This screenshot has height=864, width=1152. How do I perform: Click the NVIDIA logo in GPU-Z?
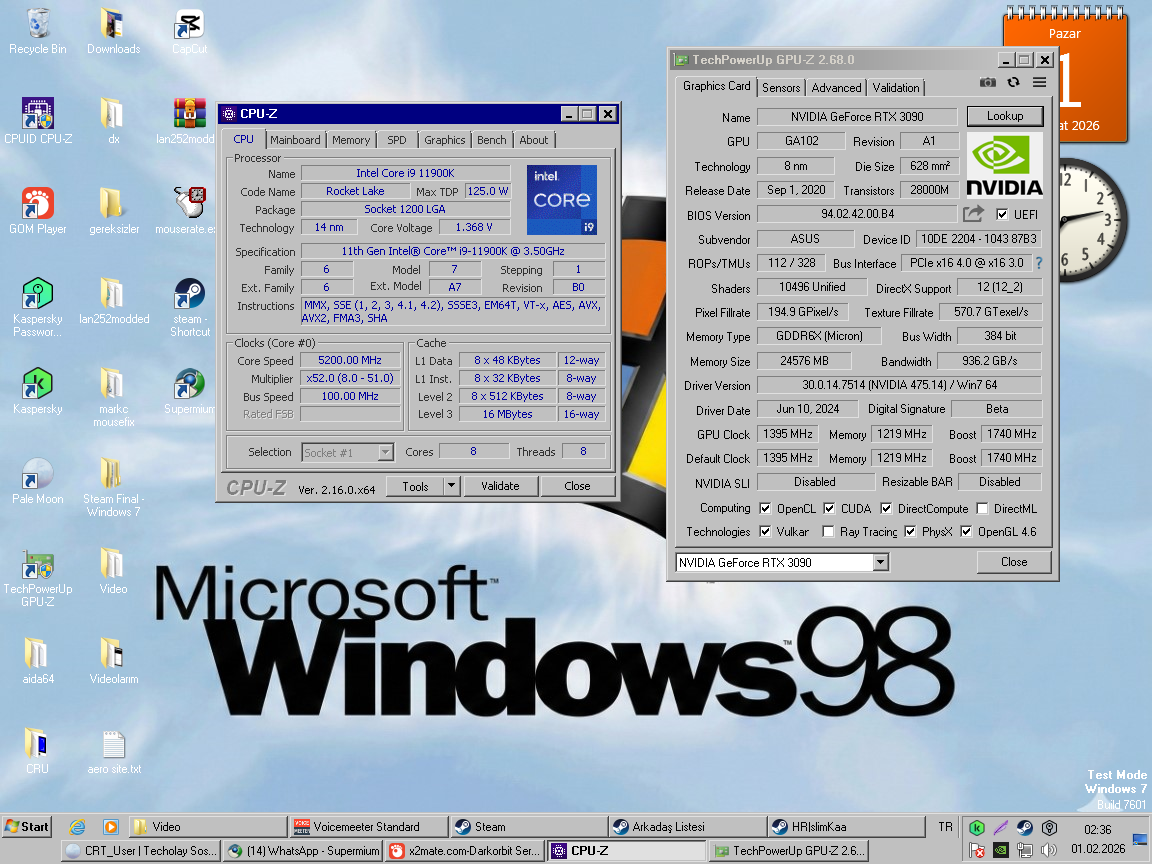[1004, 165]
